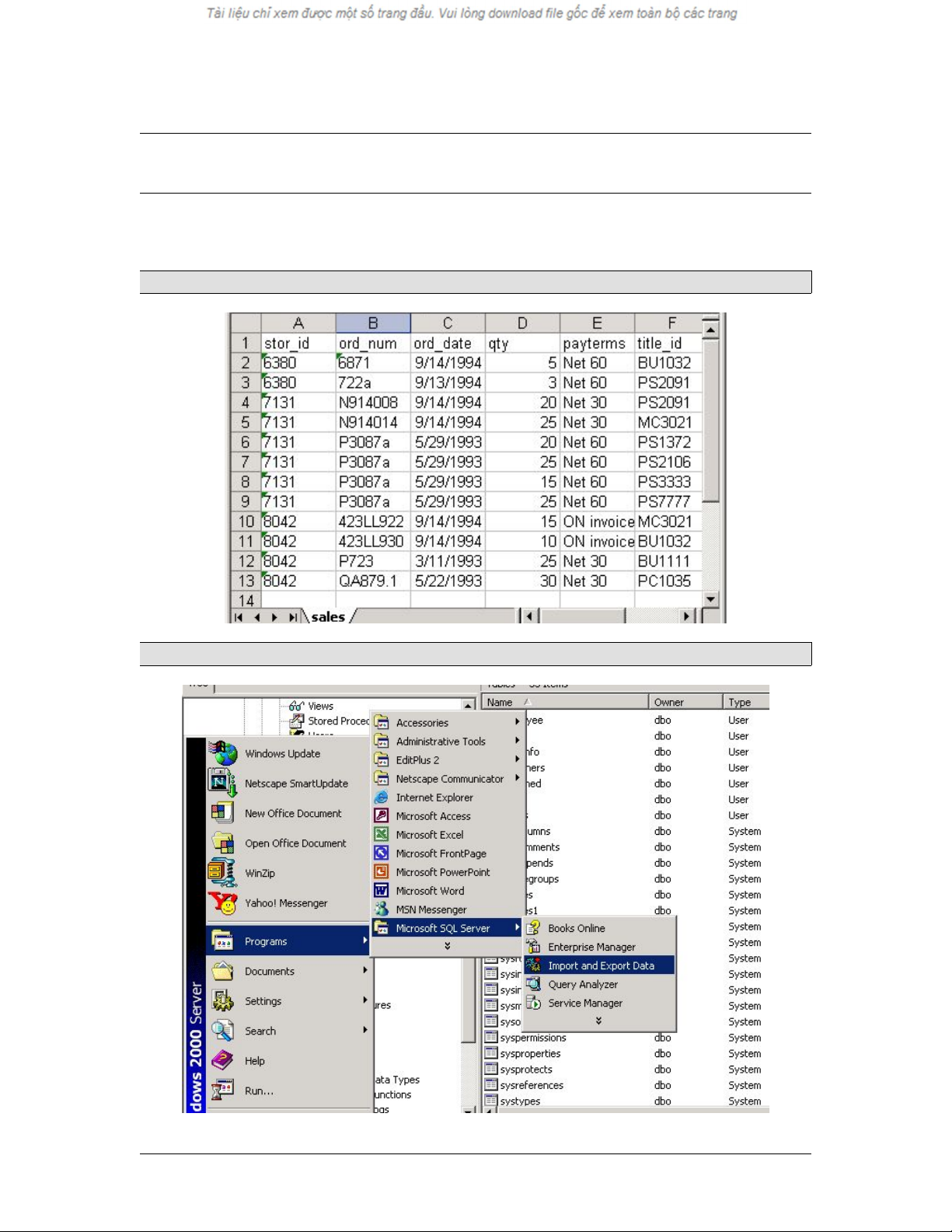Select the sales worksheet tab
This screenshot has width=952, height=1232.
pos(328,617)
